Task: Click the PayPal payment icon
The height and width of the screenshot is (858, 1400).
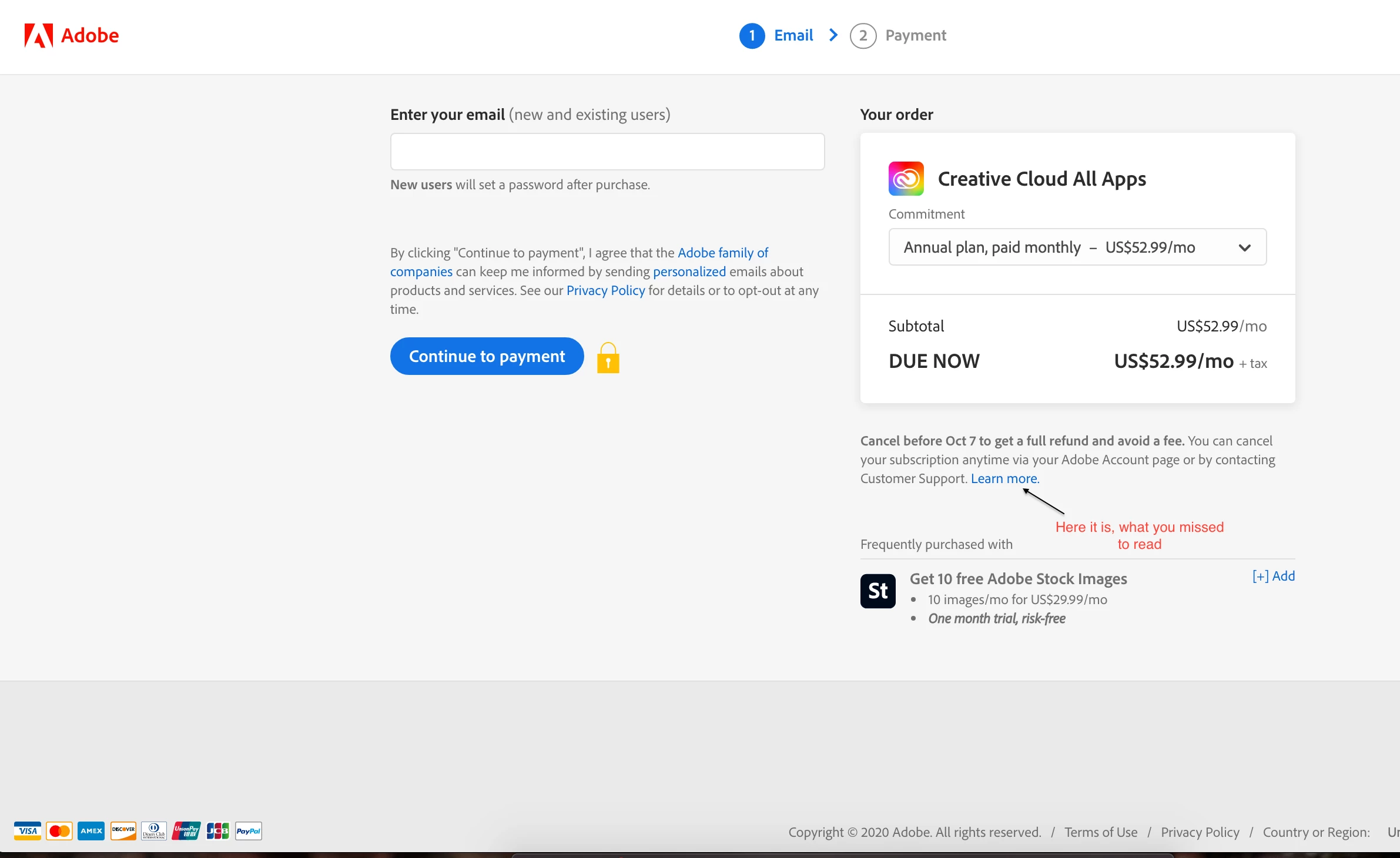Action: point(249,831)
